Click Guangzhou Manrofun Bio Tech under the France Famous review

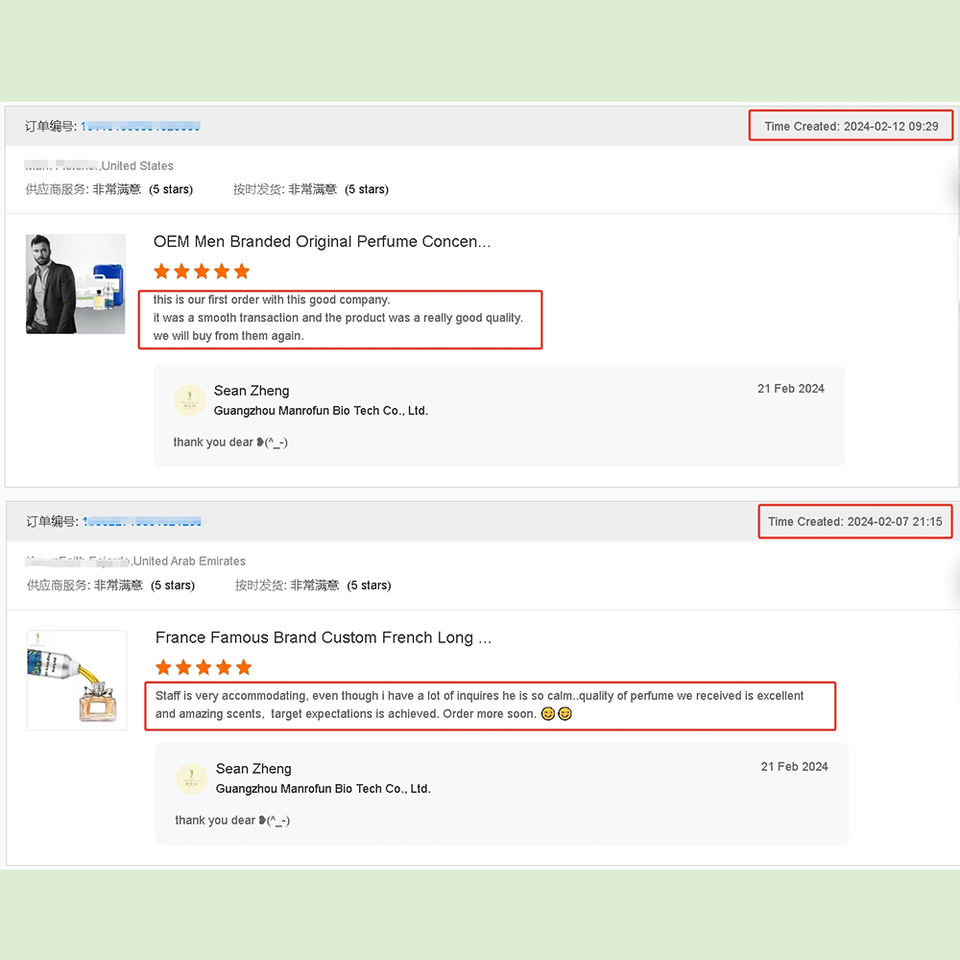(x=323, y=789)
